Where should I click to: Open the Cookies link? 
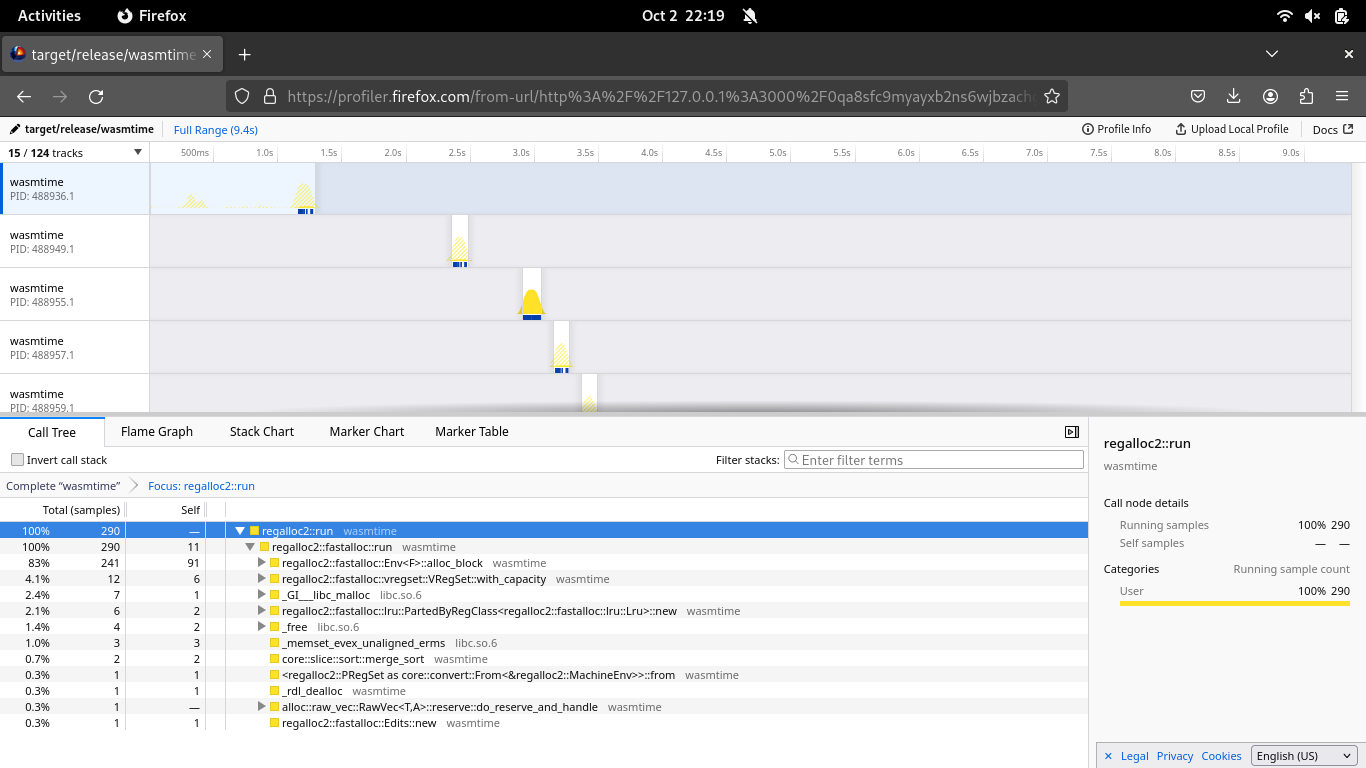point(1221,756)
